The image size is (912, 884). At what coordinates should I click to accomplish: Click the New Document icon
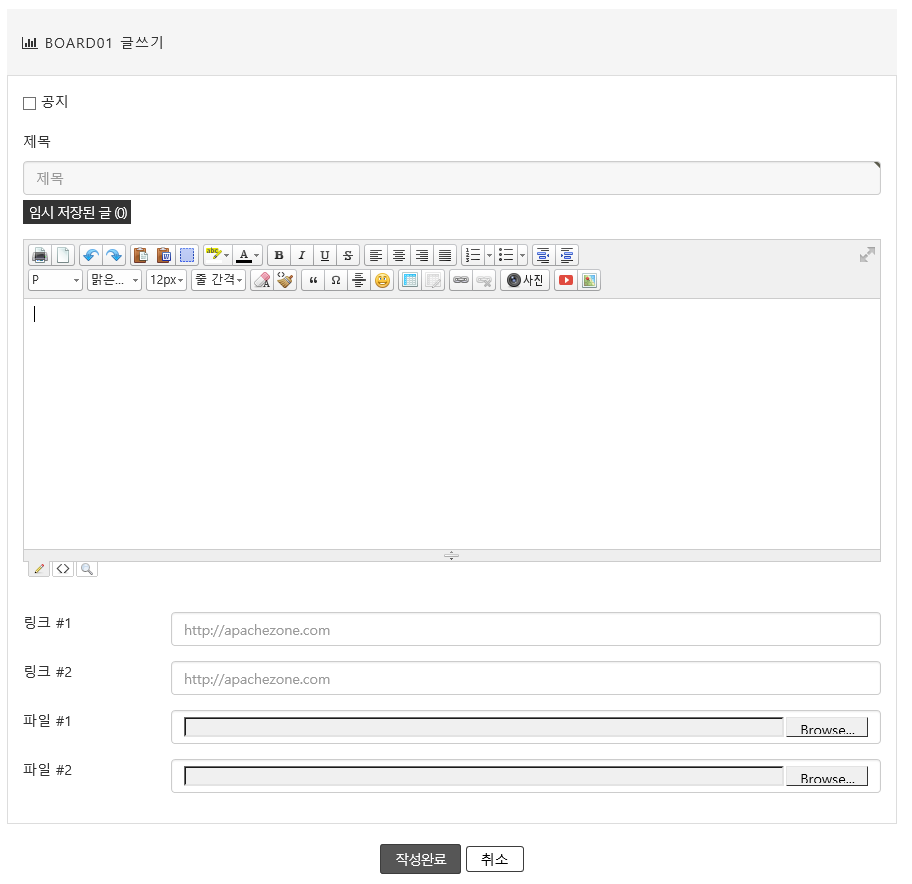pos(63,255)
